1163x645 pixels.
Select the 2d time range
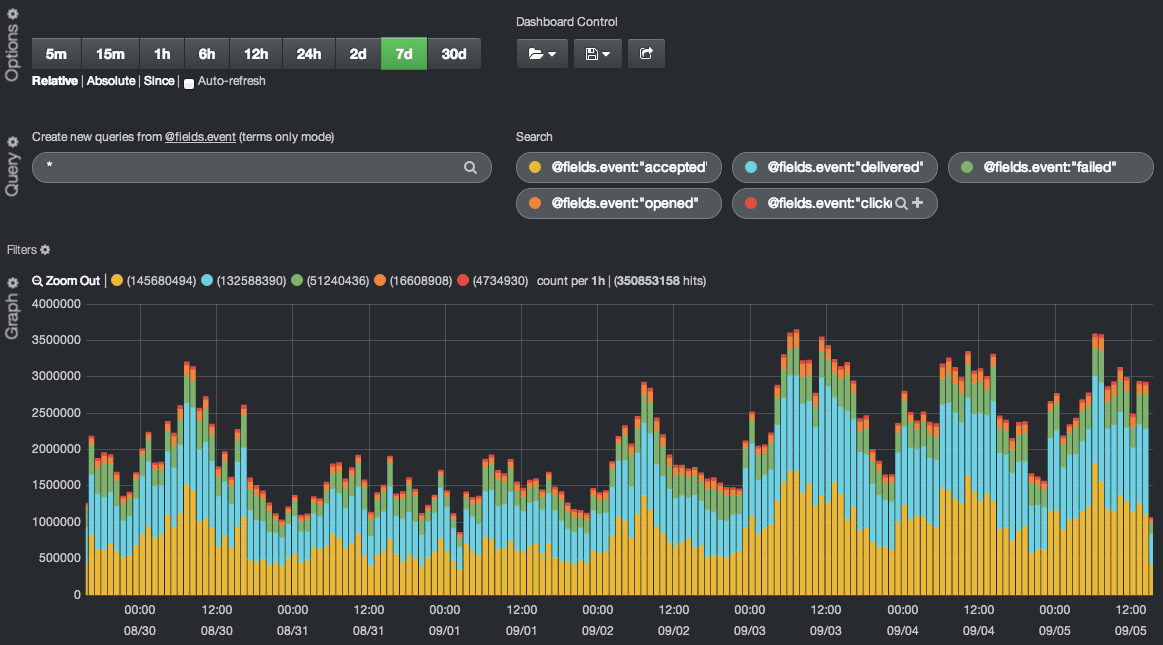(x=358, y=53)
